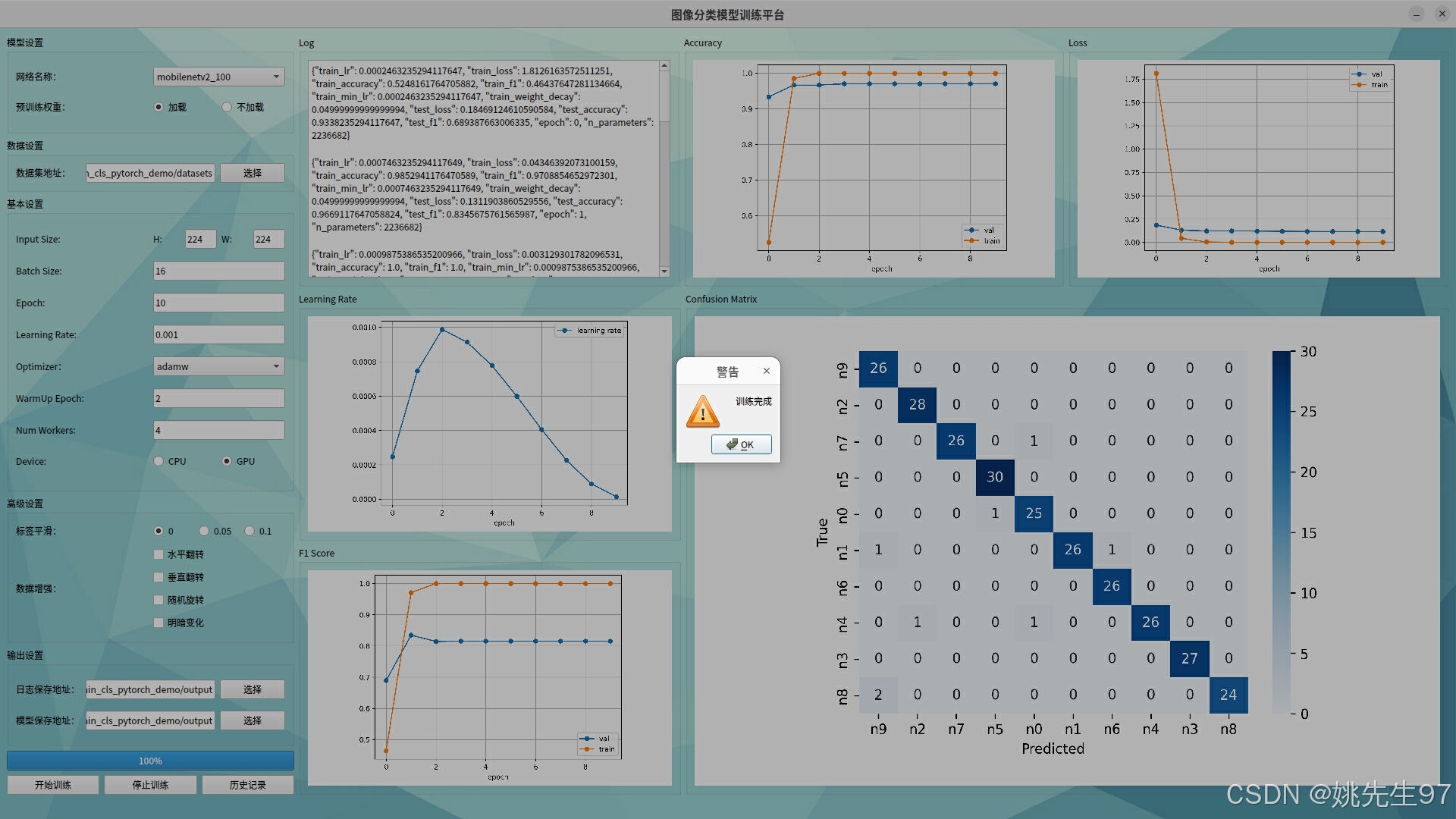Check the 明暗变化 augmentation option
The image size is (1456, 819).
[158, 623]
